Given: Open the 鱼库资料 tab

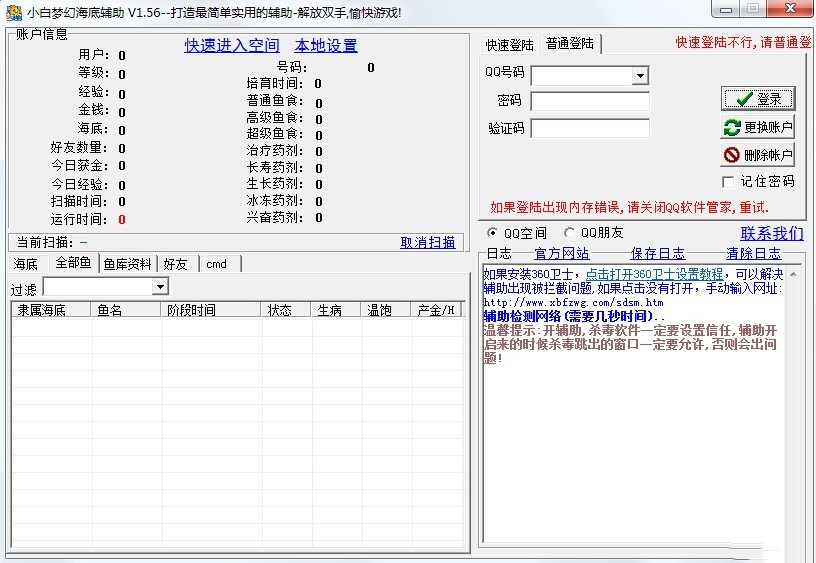Looking at the screenshot, I should pos(128,264).
